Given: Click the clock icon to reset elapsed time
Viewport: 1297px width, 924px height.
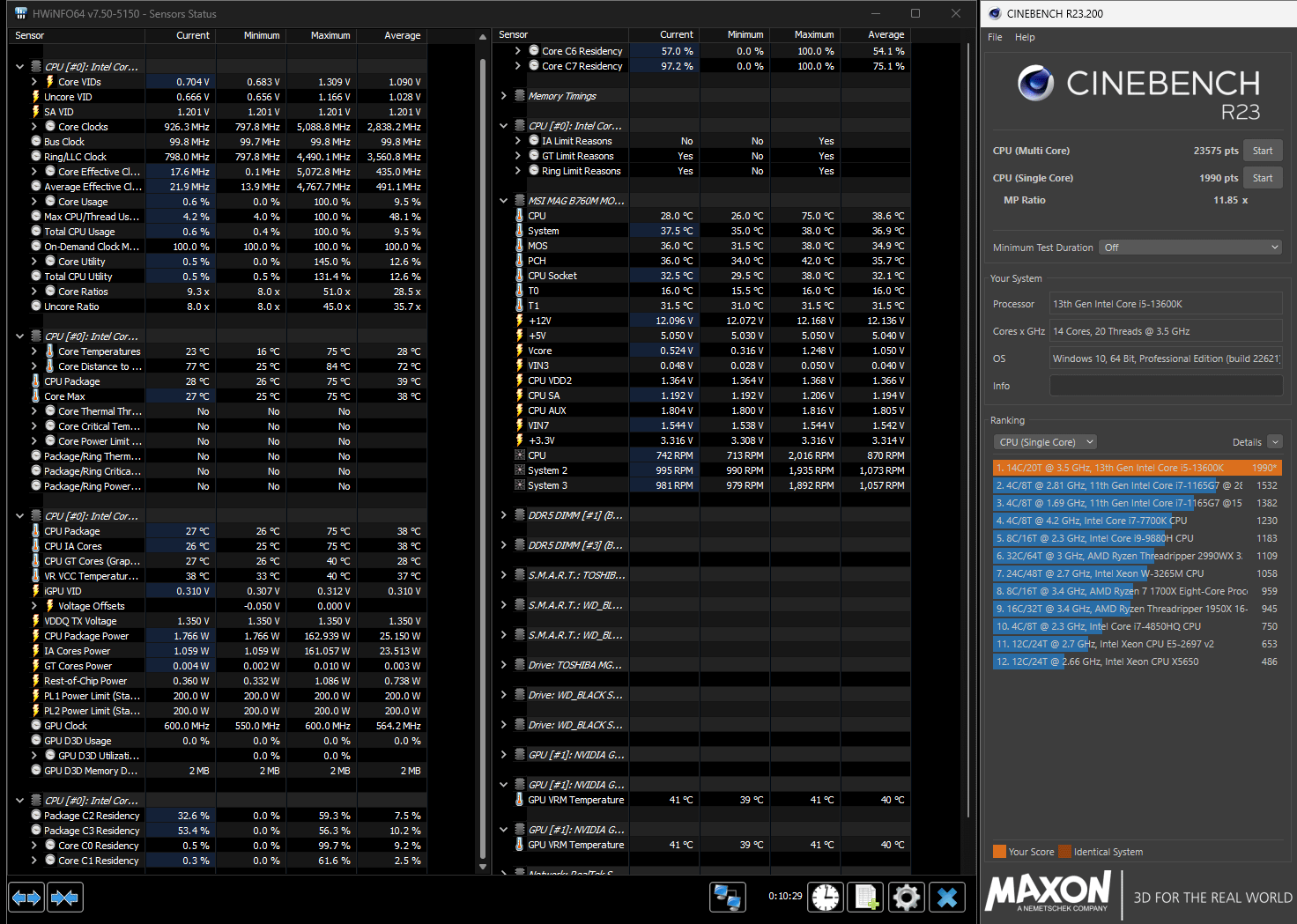Looking at the screenshot, I should point(826,897).
